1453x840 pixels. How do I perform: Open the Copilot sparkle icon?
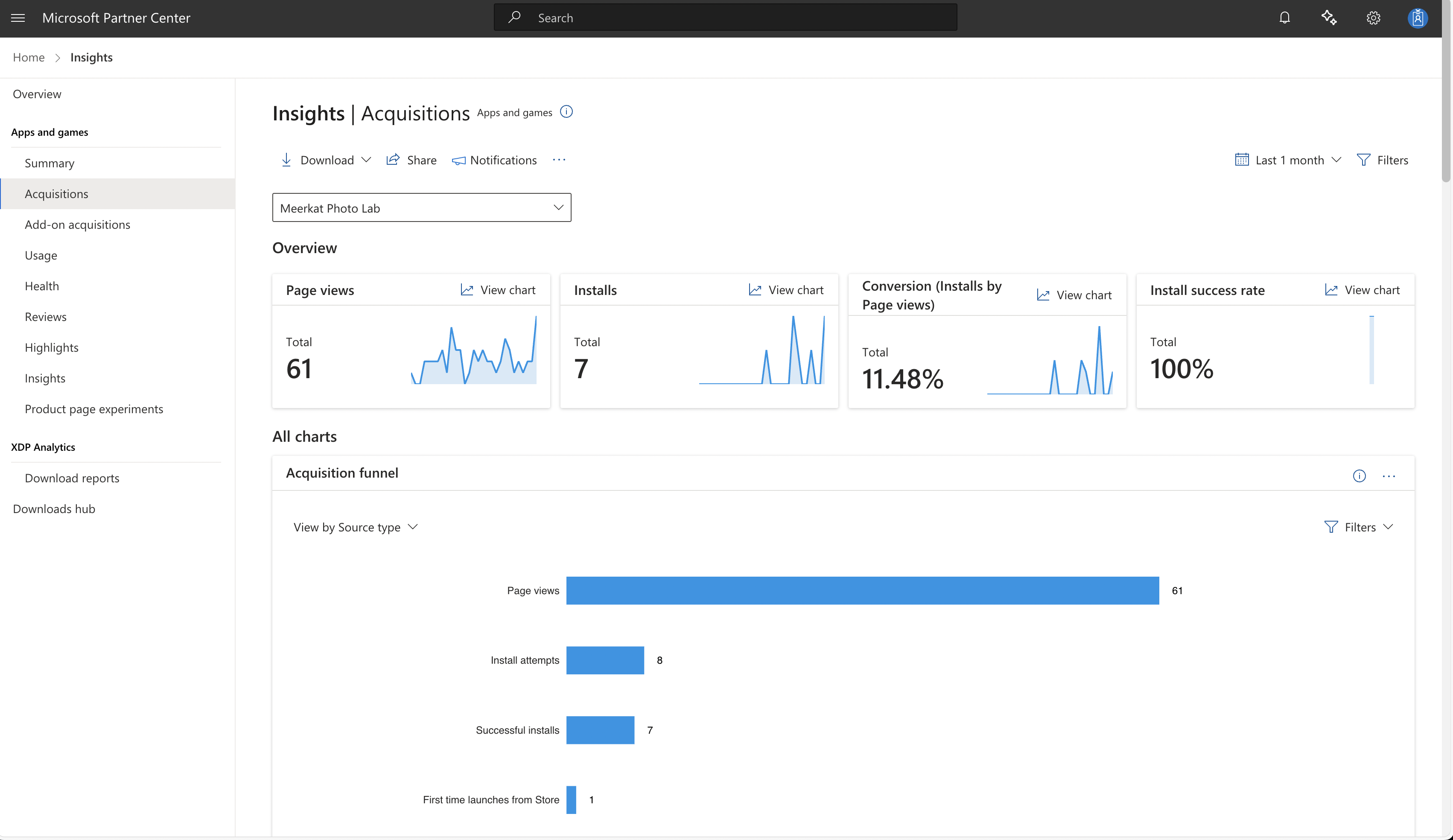(x=1328, y=18)
